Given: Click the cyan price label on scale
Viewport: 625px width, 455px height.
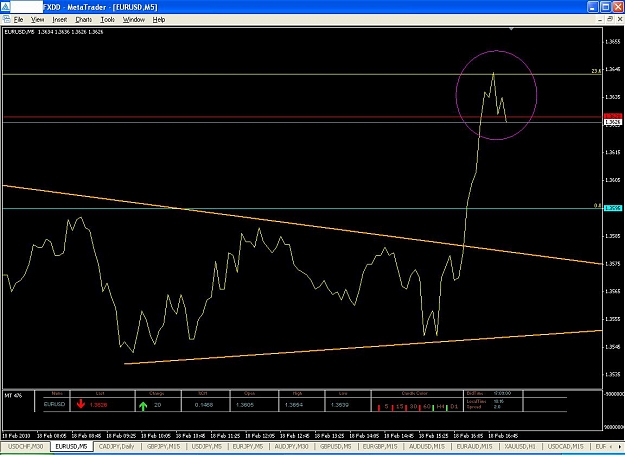Looking at the screenshot, I should 613,208.
